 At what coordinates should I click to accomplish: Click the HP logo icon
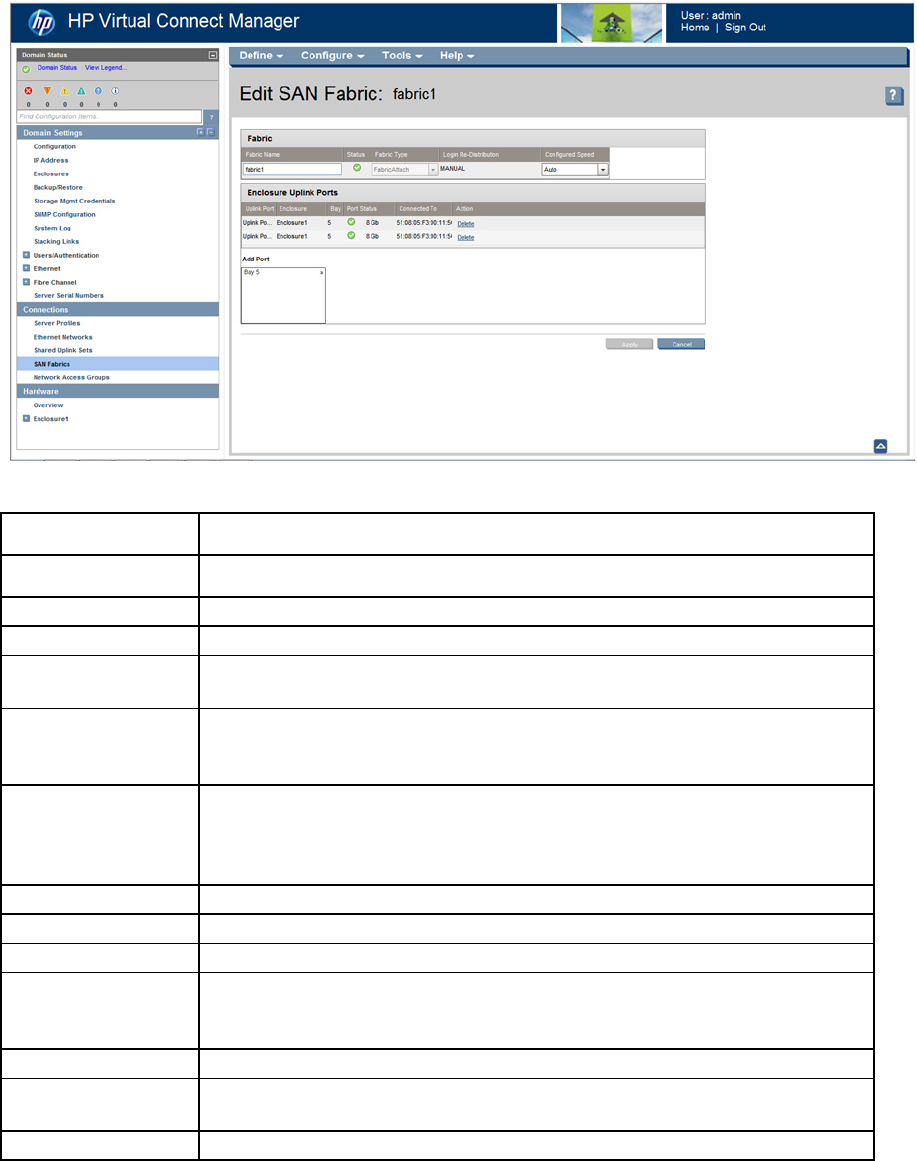[x=41, y=22]
